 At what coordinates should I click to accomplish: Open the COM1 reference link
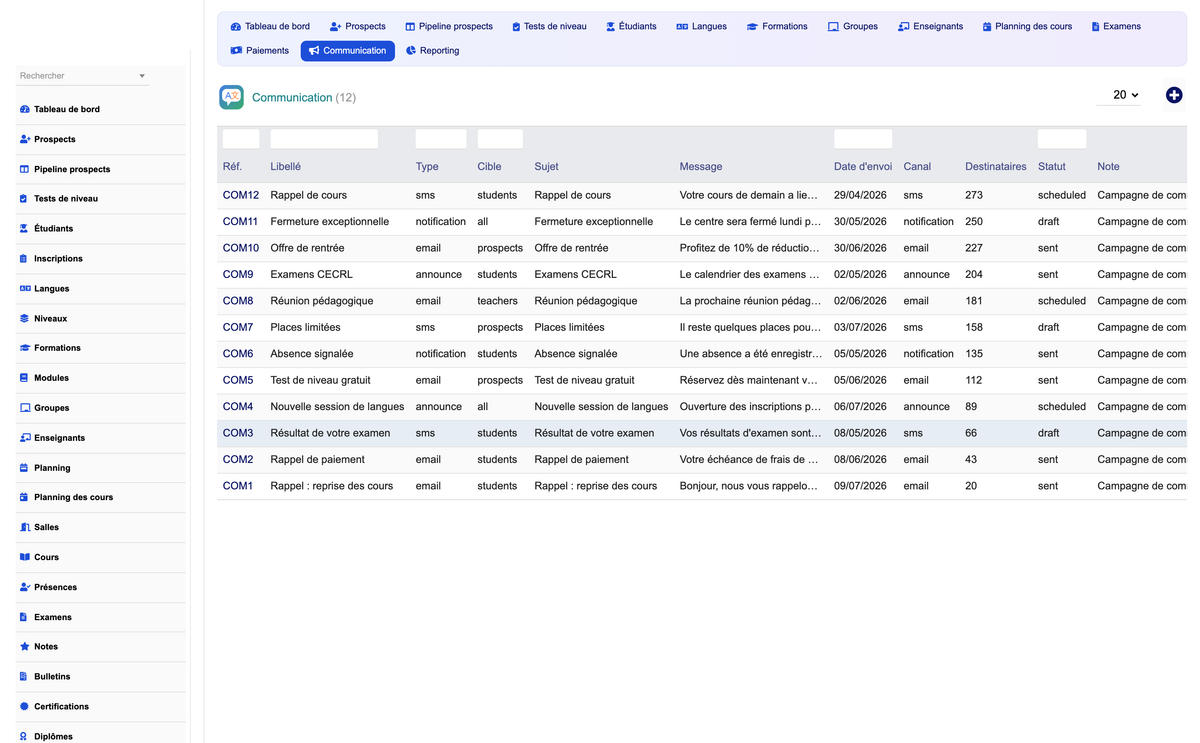click(x=238, y=486)
